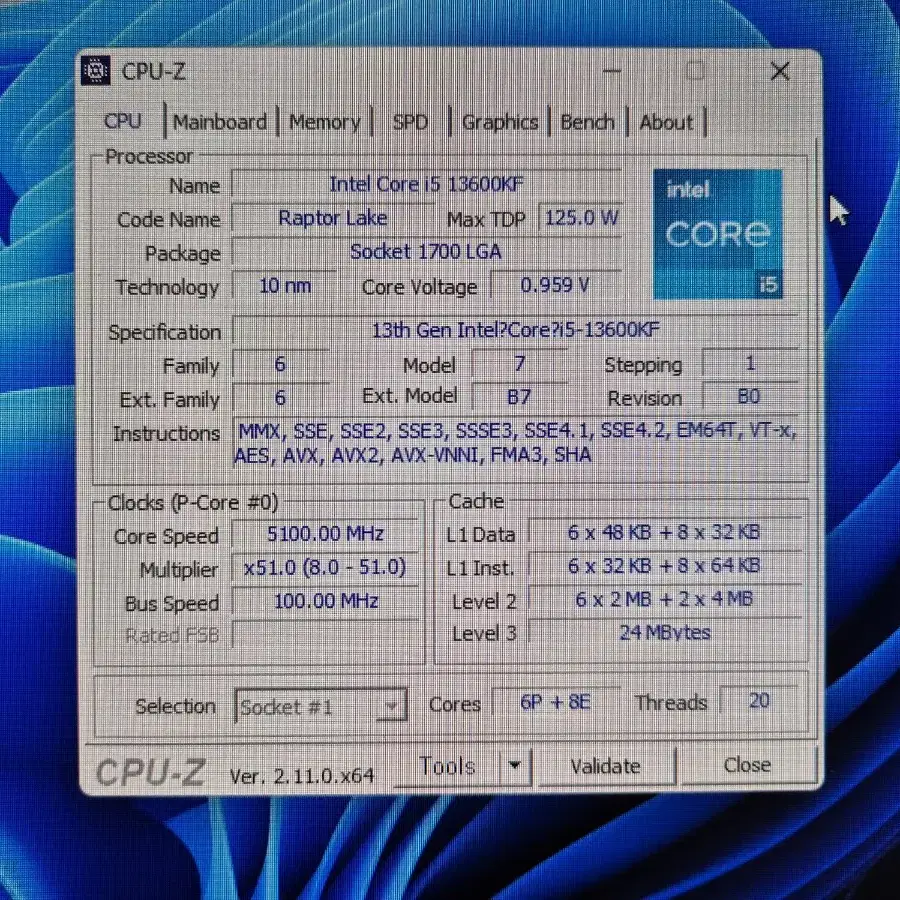Click the Core Speed value 5100.00 MHz
This screenshot has width=900, height=900.
point(325,534)
